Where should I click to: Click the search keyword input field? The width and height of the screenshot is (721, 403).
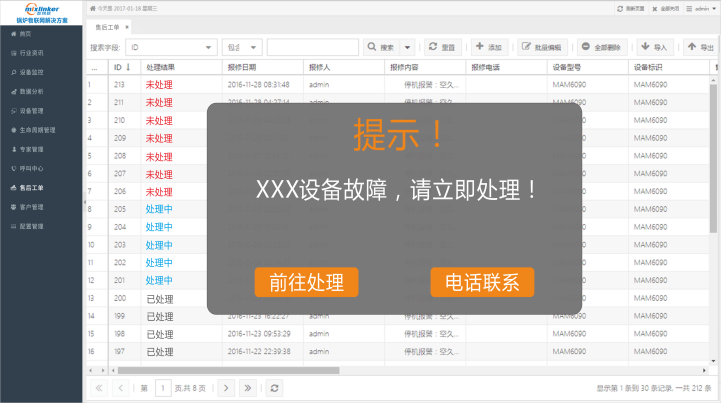(312, 47)
